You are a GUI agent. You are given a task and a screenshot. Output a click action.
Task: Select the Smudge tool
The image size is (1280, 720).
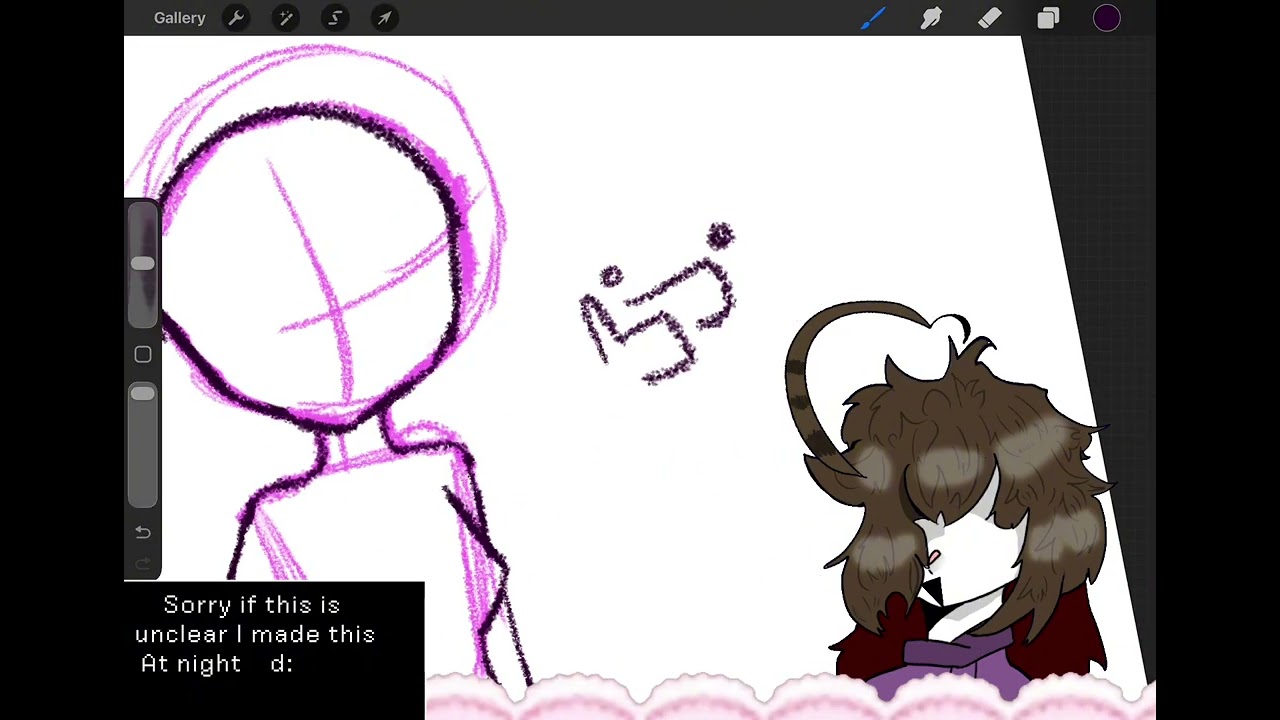click(931, 18)
